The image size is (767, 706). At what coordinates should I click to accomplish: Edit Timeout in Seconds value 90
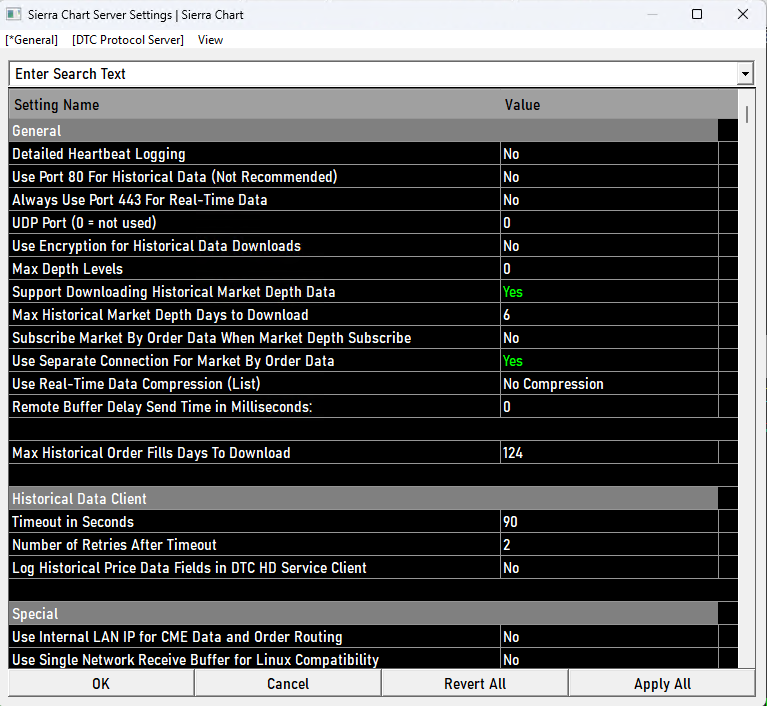tap(609, 522)
